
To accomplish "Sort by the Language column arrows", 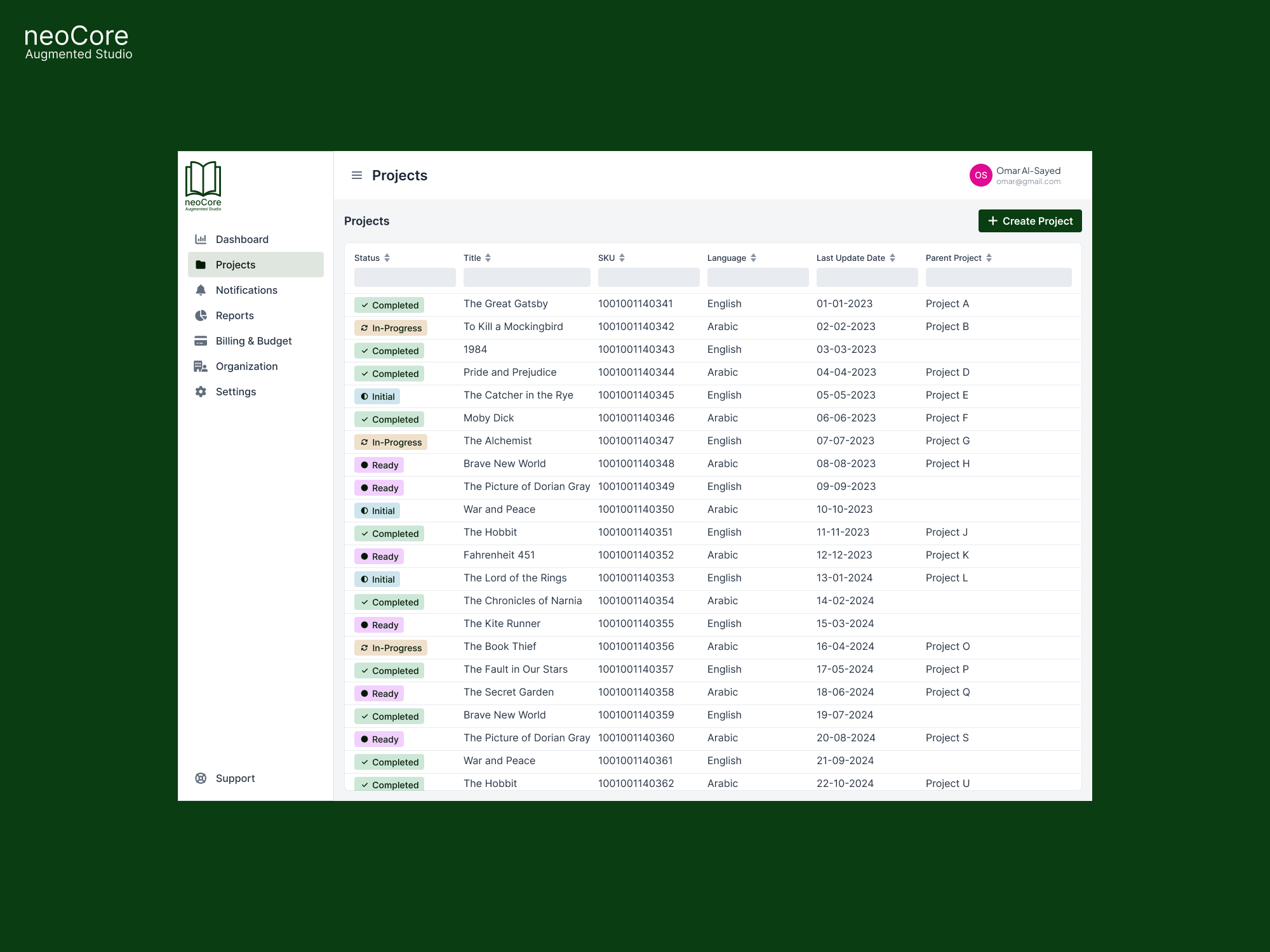I will click(753, 258).
